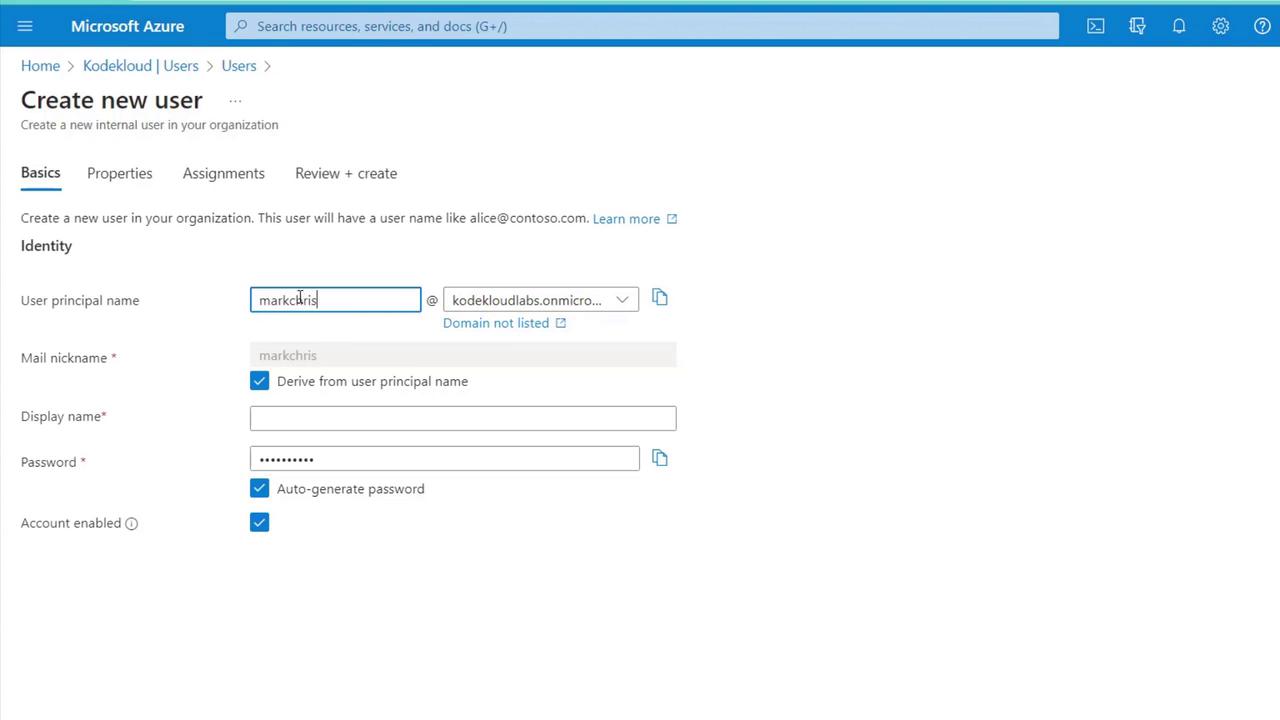The image size is (1280, 720).
Task: Click the User principal name label
Action: [x=80, y=300]
